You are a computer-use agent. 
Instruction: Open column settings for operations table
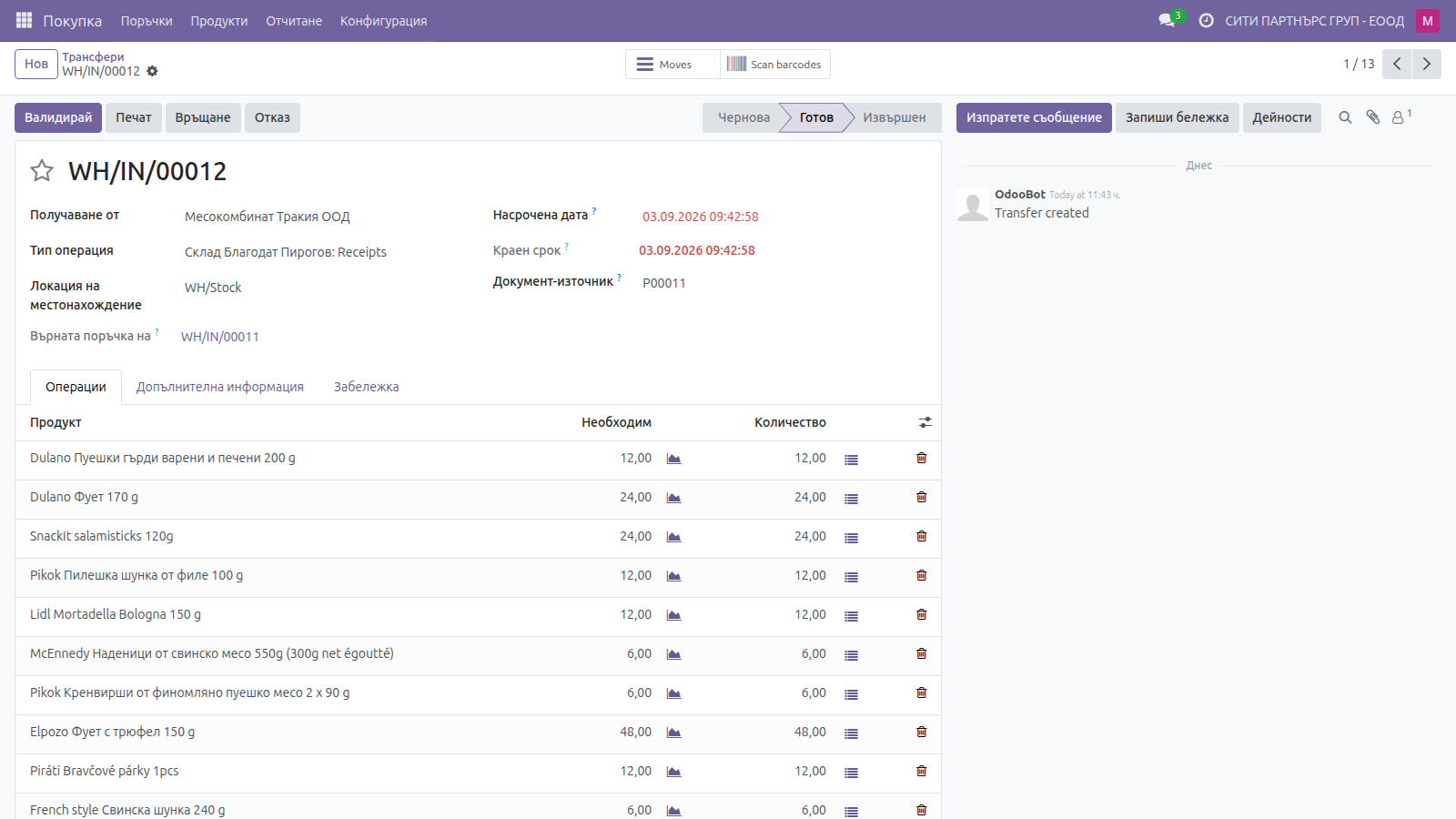(x=925, y=422)
